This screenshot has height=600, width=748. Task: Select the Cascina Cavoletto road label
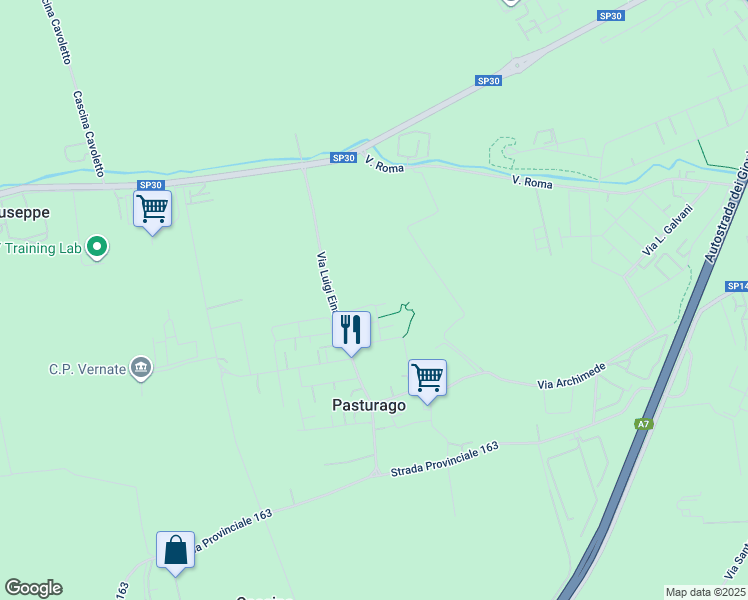(x=88, y=134)
